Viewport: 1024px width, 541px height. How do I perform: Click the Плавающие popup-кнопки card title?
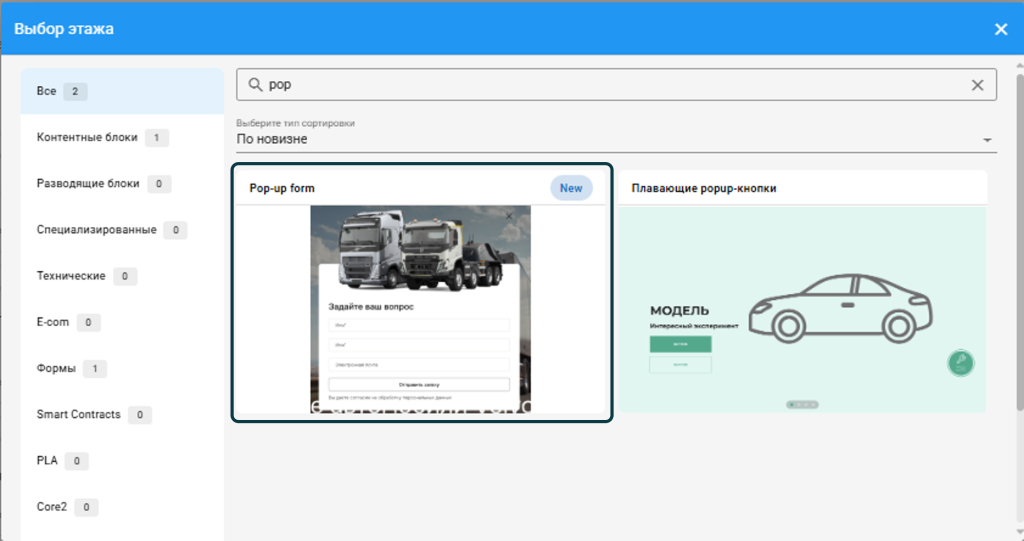(704, 188)
